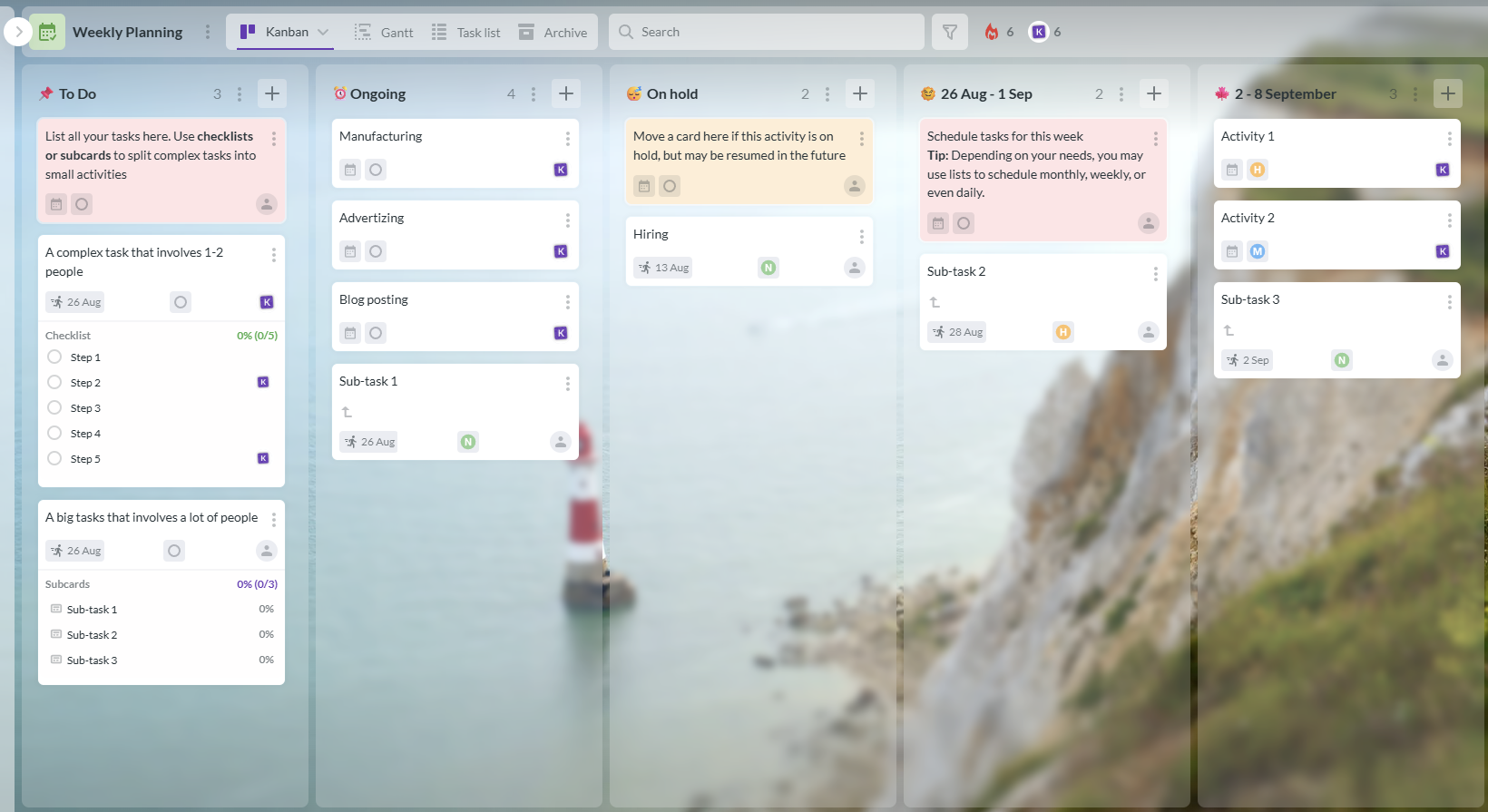Open the complex task card three-dot menu

274,255
